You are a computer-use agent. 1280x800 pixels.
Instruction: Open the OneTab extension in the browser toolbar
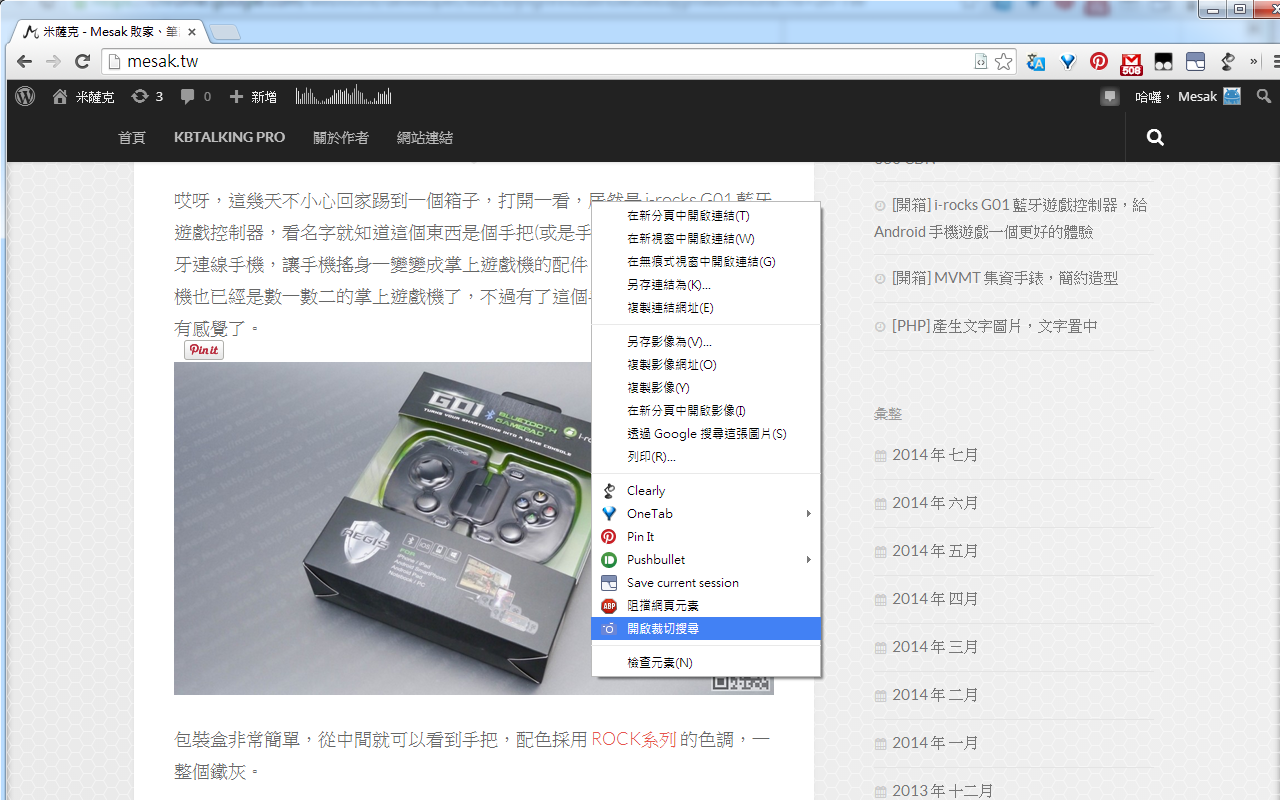1068,62
